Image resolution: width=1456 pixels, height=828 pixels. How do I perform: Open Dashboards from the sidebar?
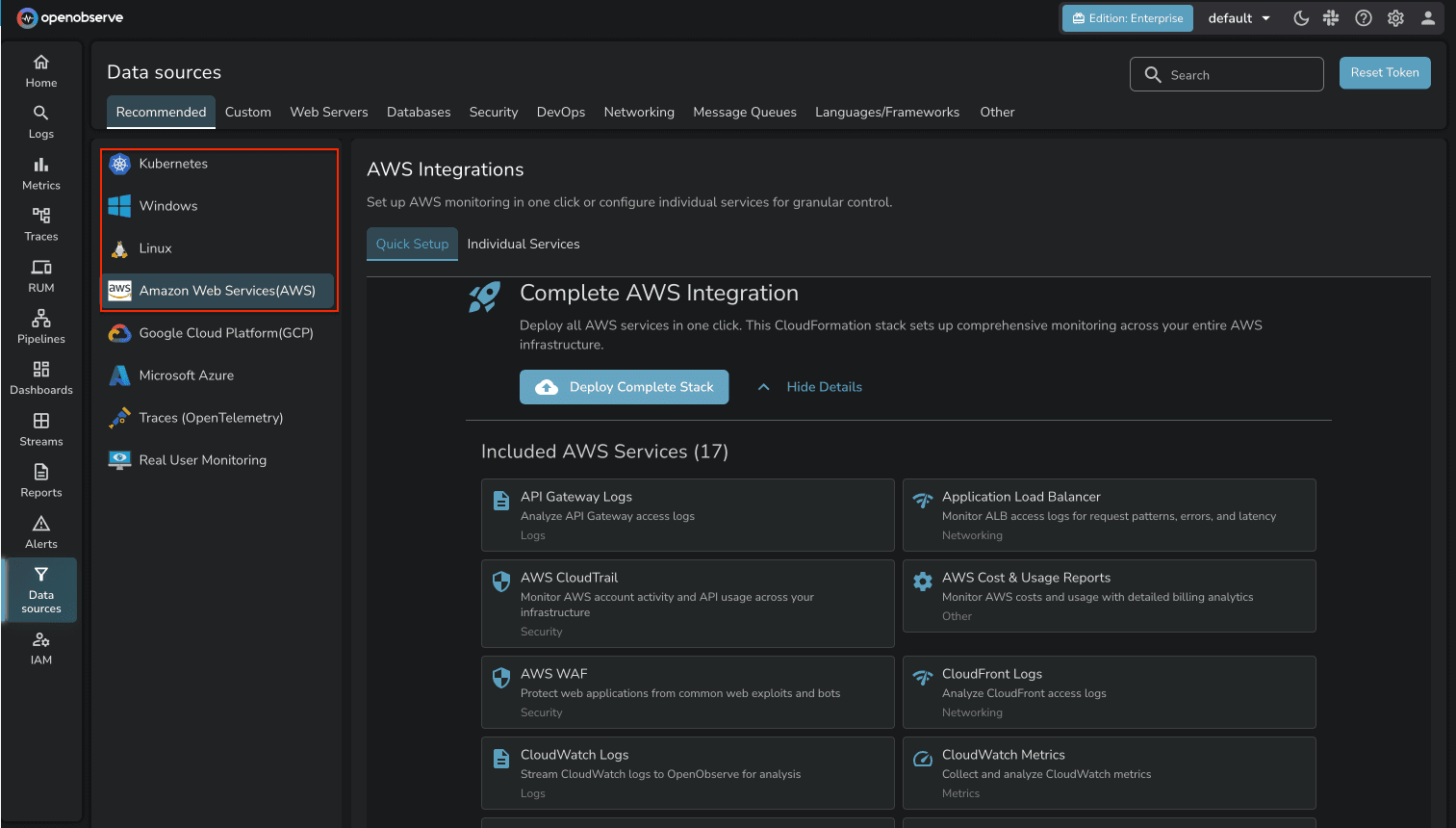[40, 377]
